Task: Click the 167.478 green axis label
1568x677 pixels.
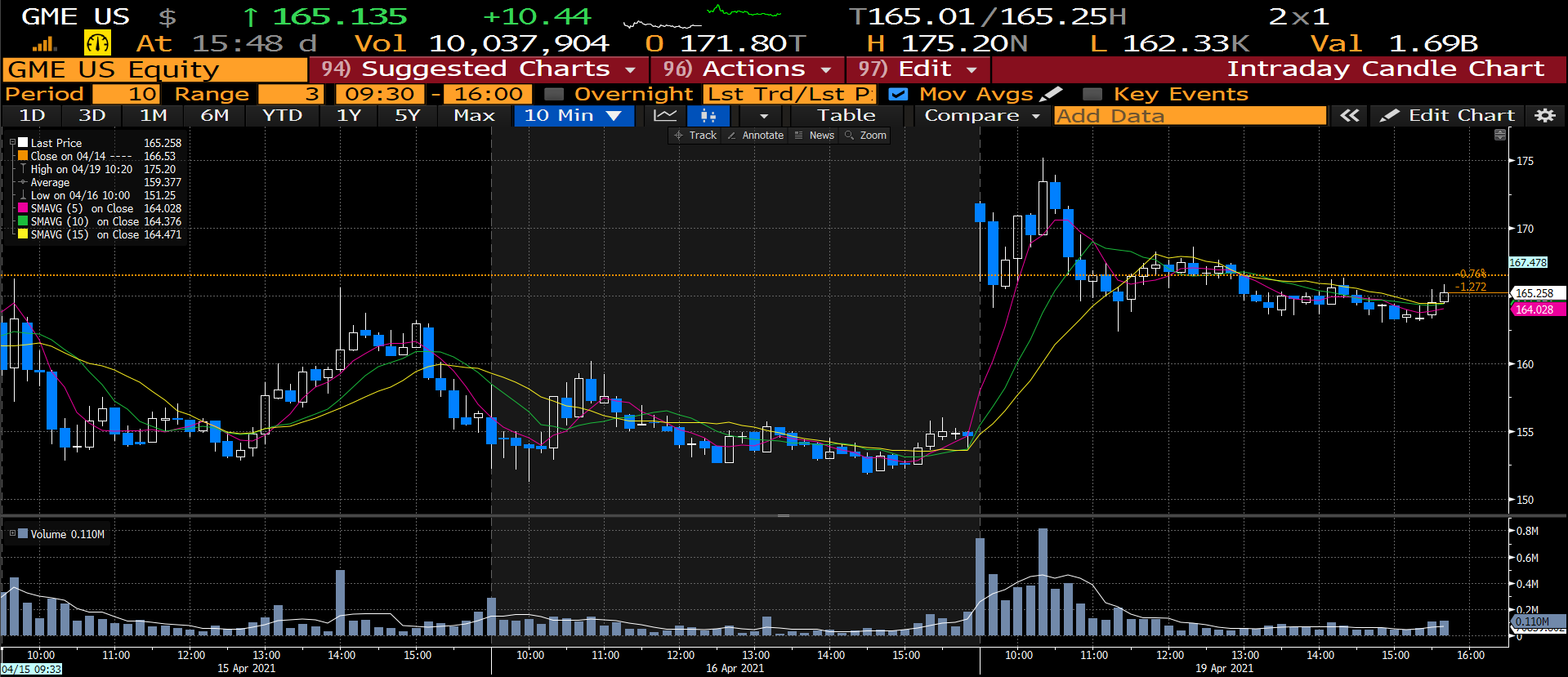Action: tap(1528, 263)
